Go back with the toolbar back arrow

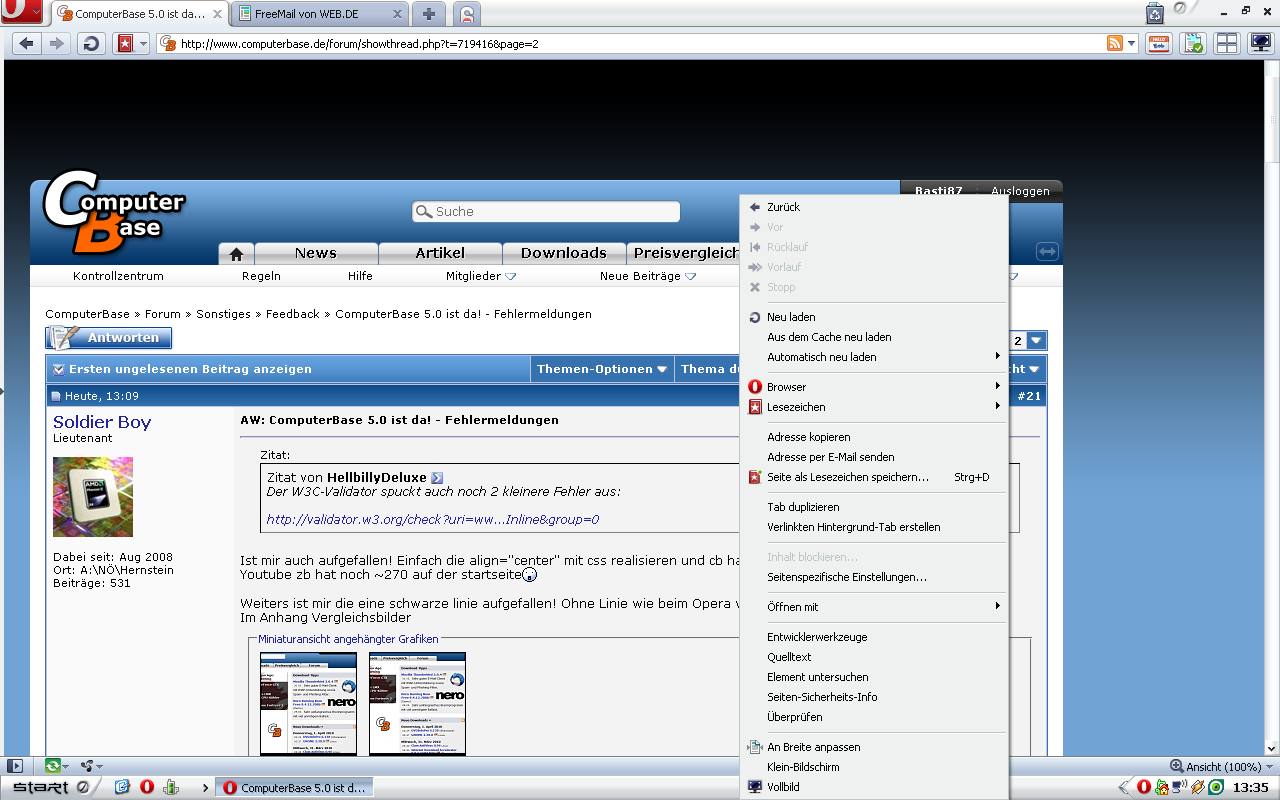[27, 44]
